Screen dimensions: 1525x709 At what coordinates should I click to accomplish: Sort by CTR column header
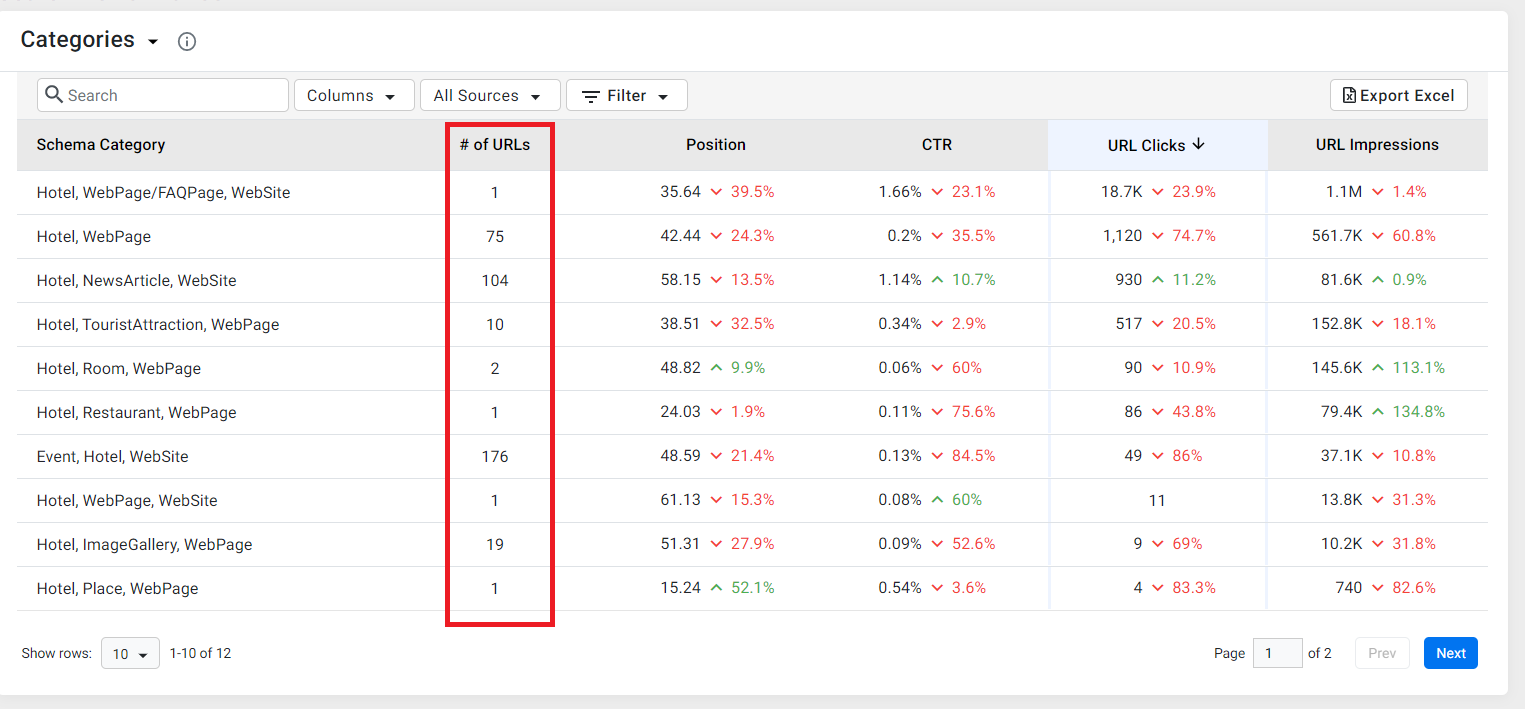pos(937,145)
